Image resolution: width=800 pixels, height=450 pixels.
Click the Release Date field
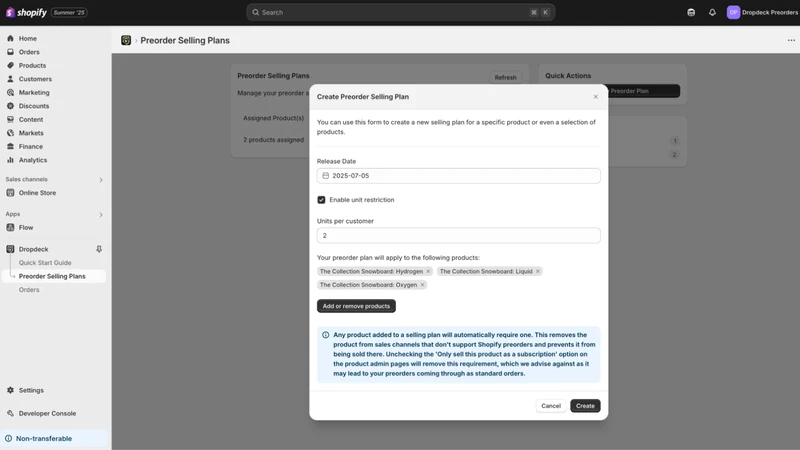(459, 176)
